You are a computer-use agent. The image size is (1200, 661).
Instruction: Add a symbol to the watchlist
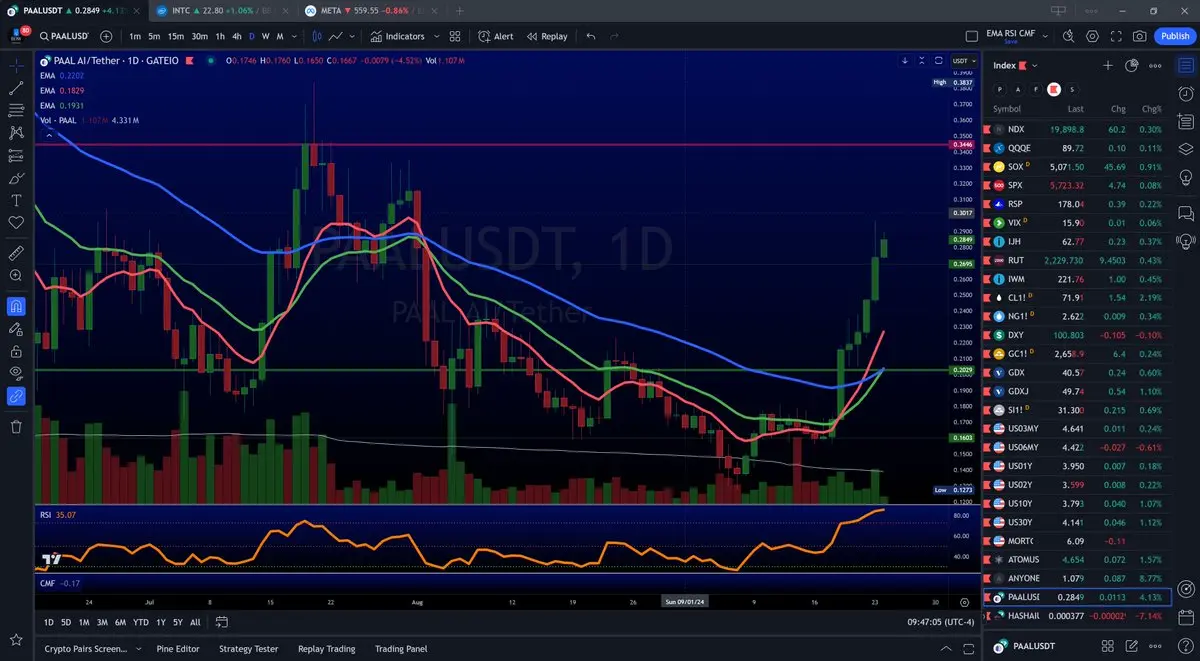tap(1108, 65)
